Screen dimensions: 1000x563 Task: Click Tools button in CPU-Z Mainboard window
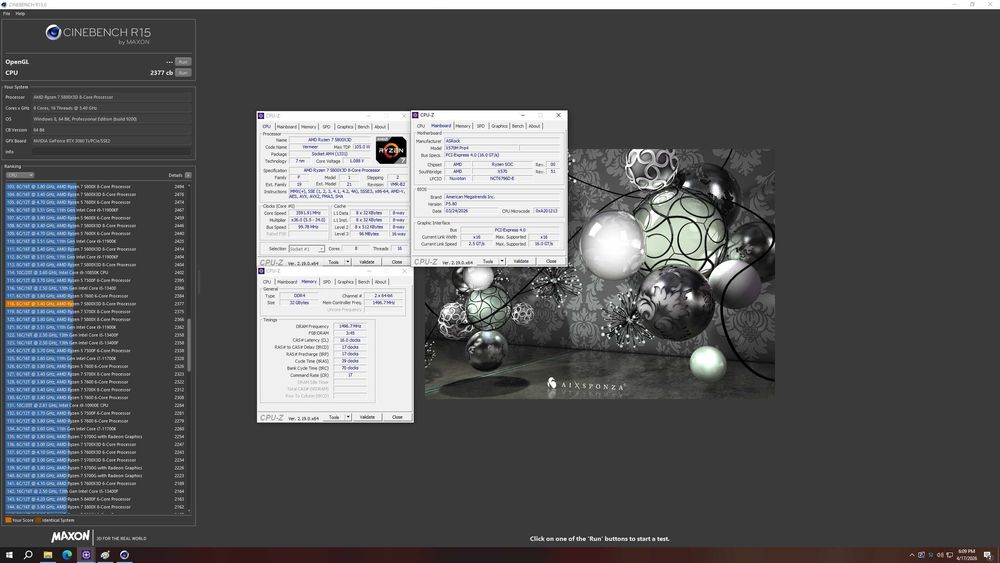[x=488, y=261]
